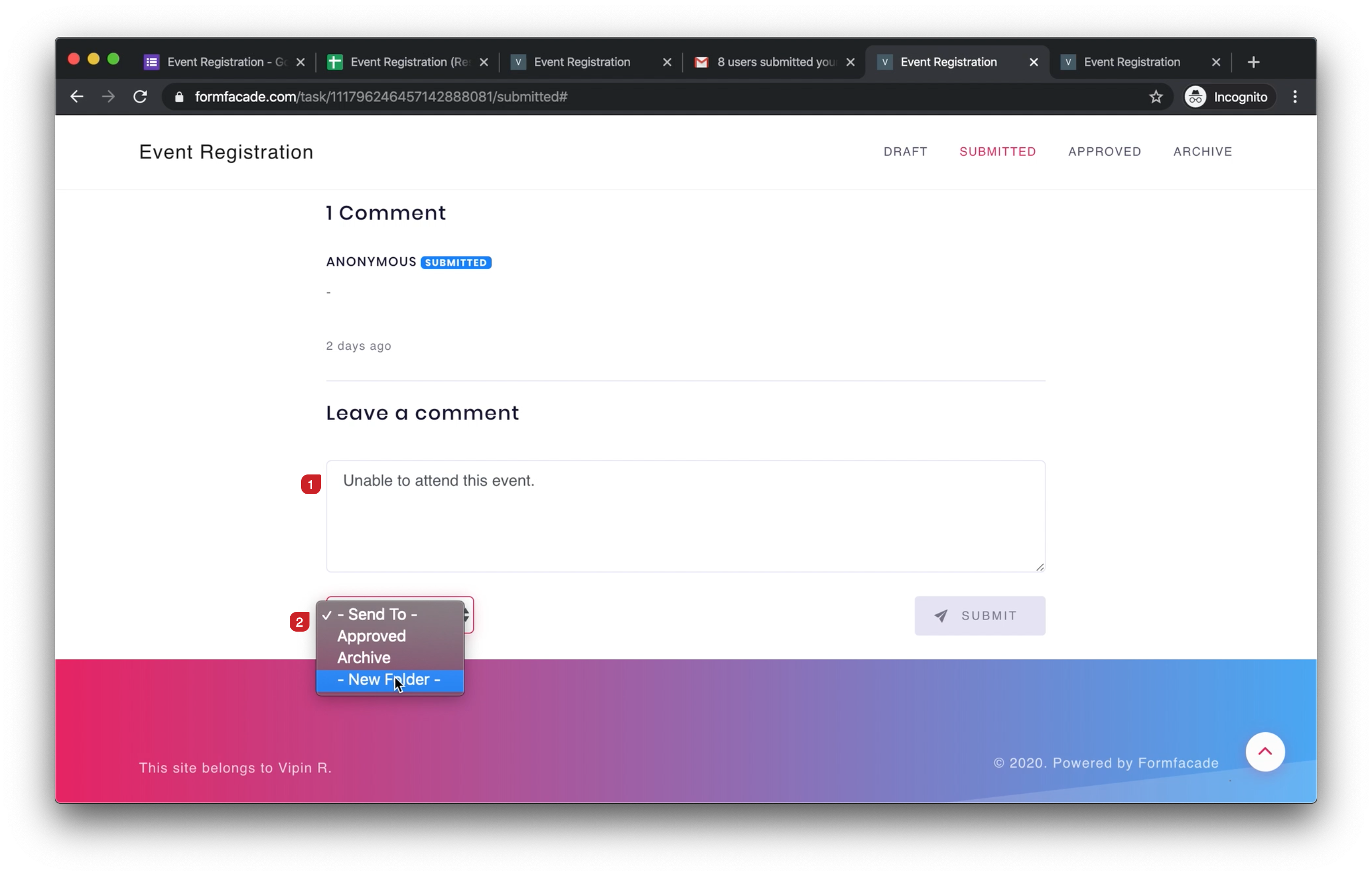The height and width of the screenshot is (876, 1372).
Task: Select New Folder from the dropdown
Action: [x=390, y=679]
